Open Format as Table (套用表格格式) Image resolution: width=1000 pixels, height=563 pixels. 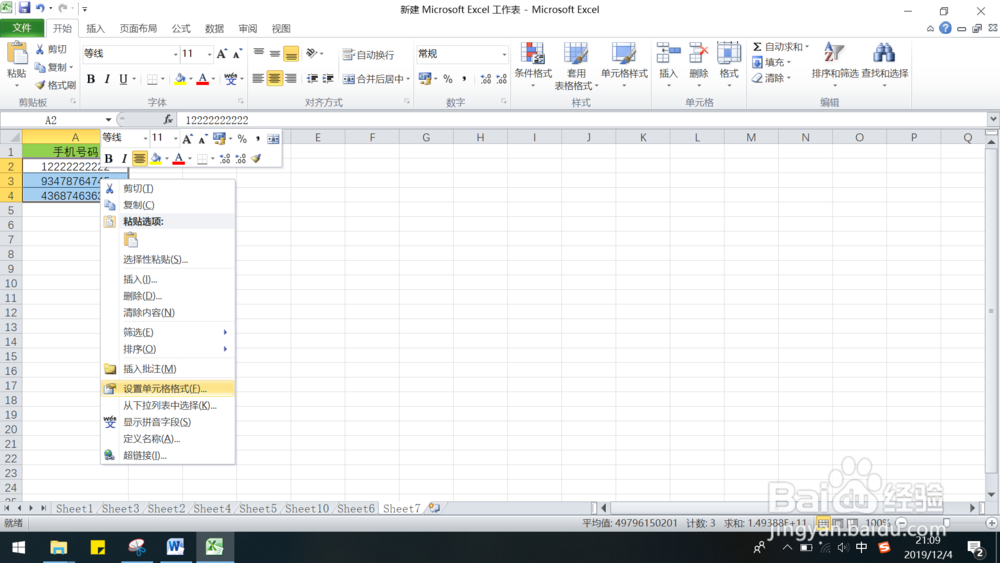576,66
